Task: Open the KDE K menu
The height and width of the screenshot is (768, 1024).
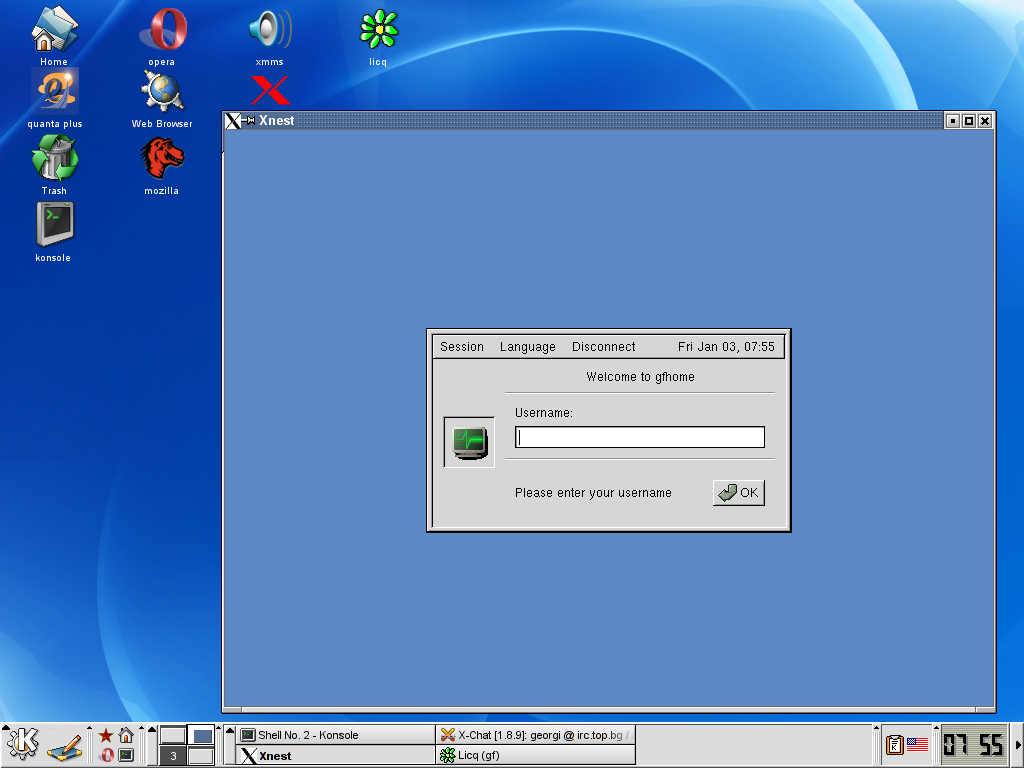Action: click(22, 744)
